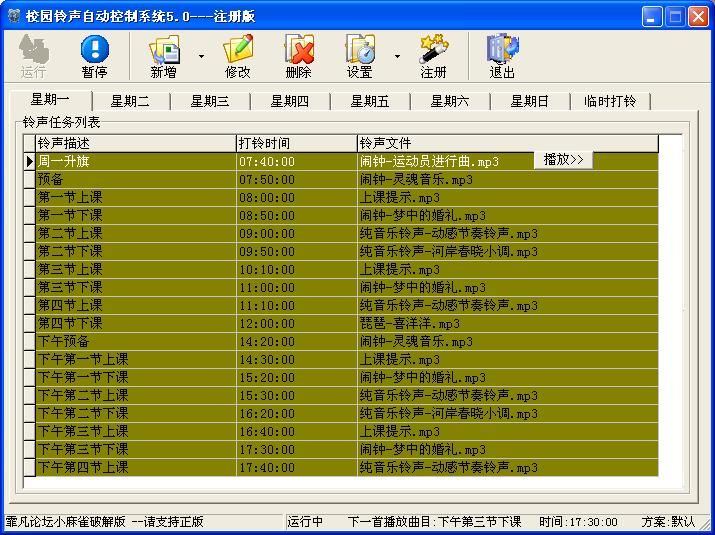The width and height of the screenshot is (715, 535).
Task: Switch to the 星期六 tab
Action: click(450, 101)
